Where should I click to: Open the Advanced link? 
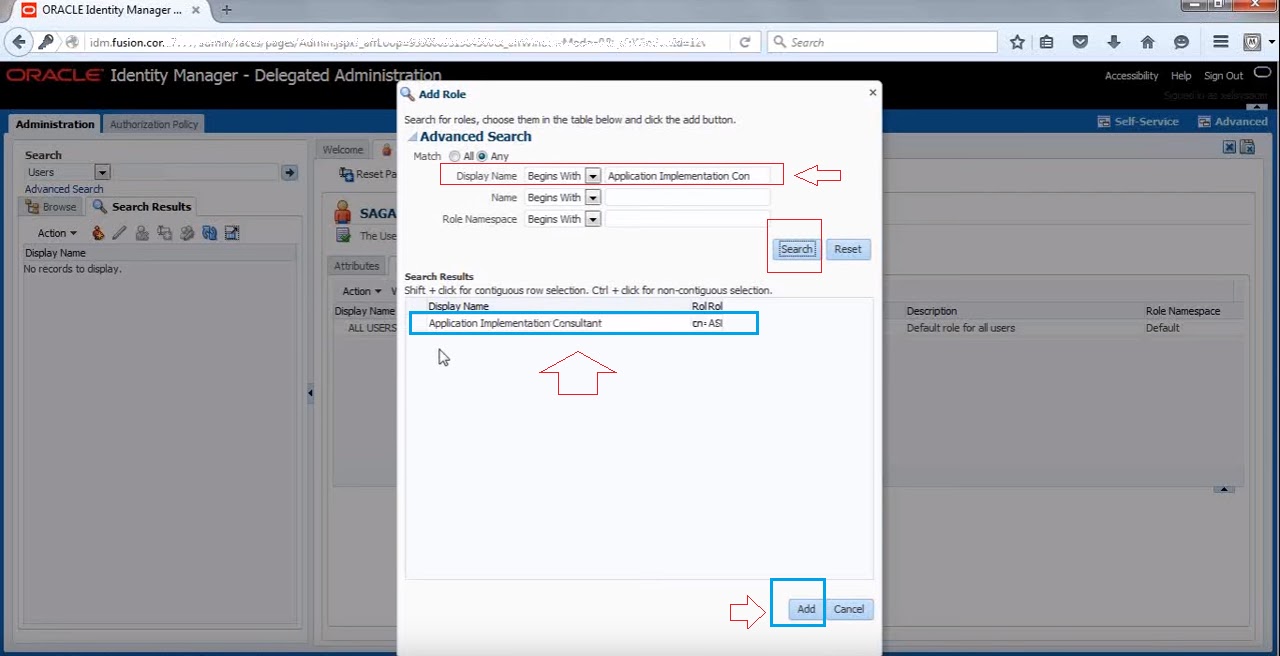coord(1232,121)
